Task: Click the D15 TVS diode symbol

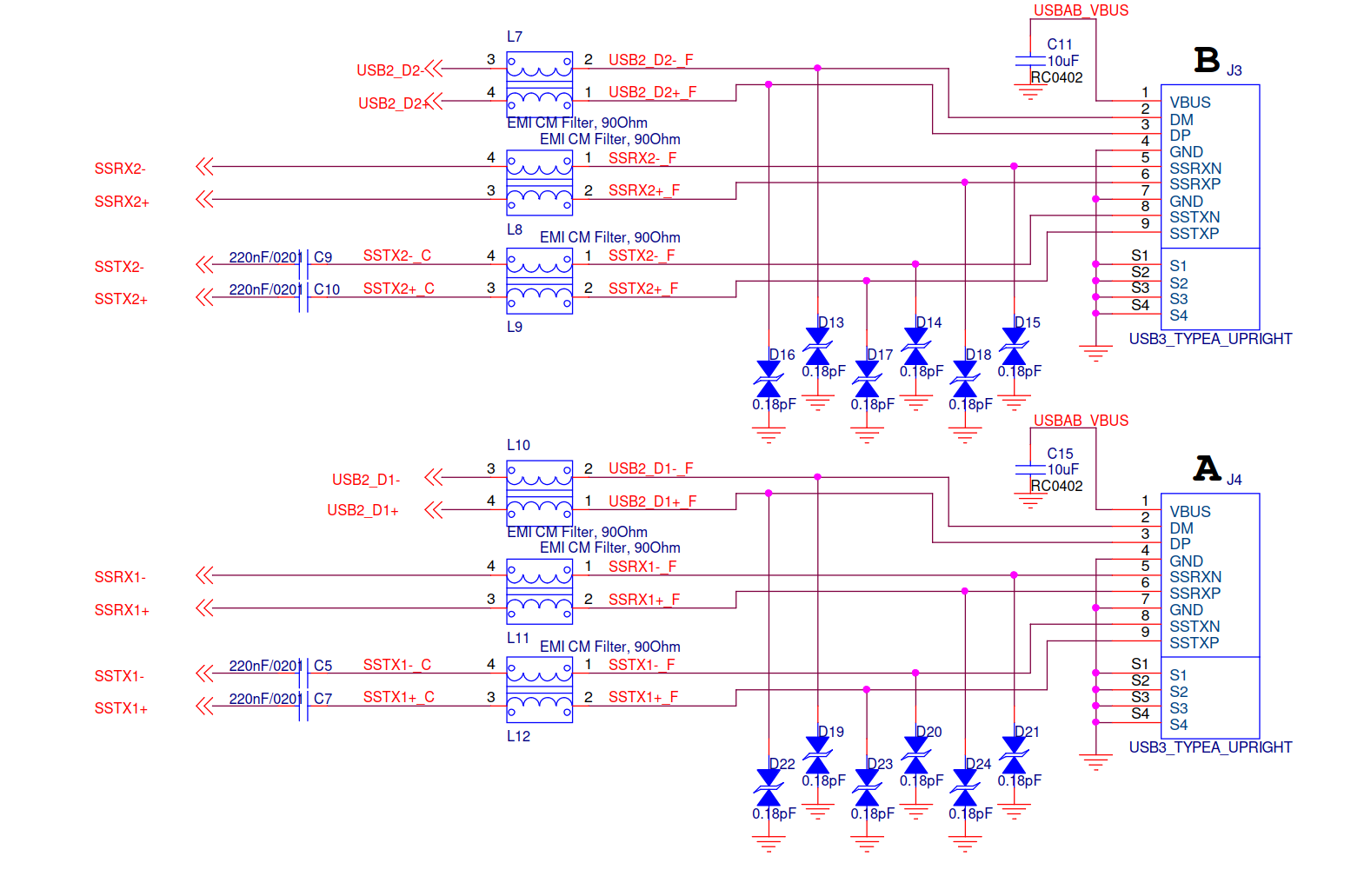Action: pyautogui.click(x=1014, y=347)
